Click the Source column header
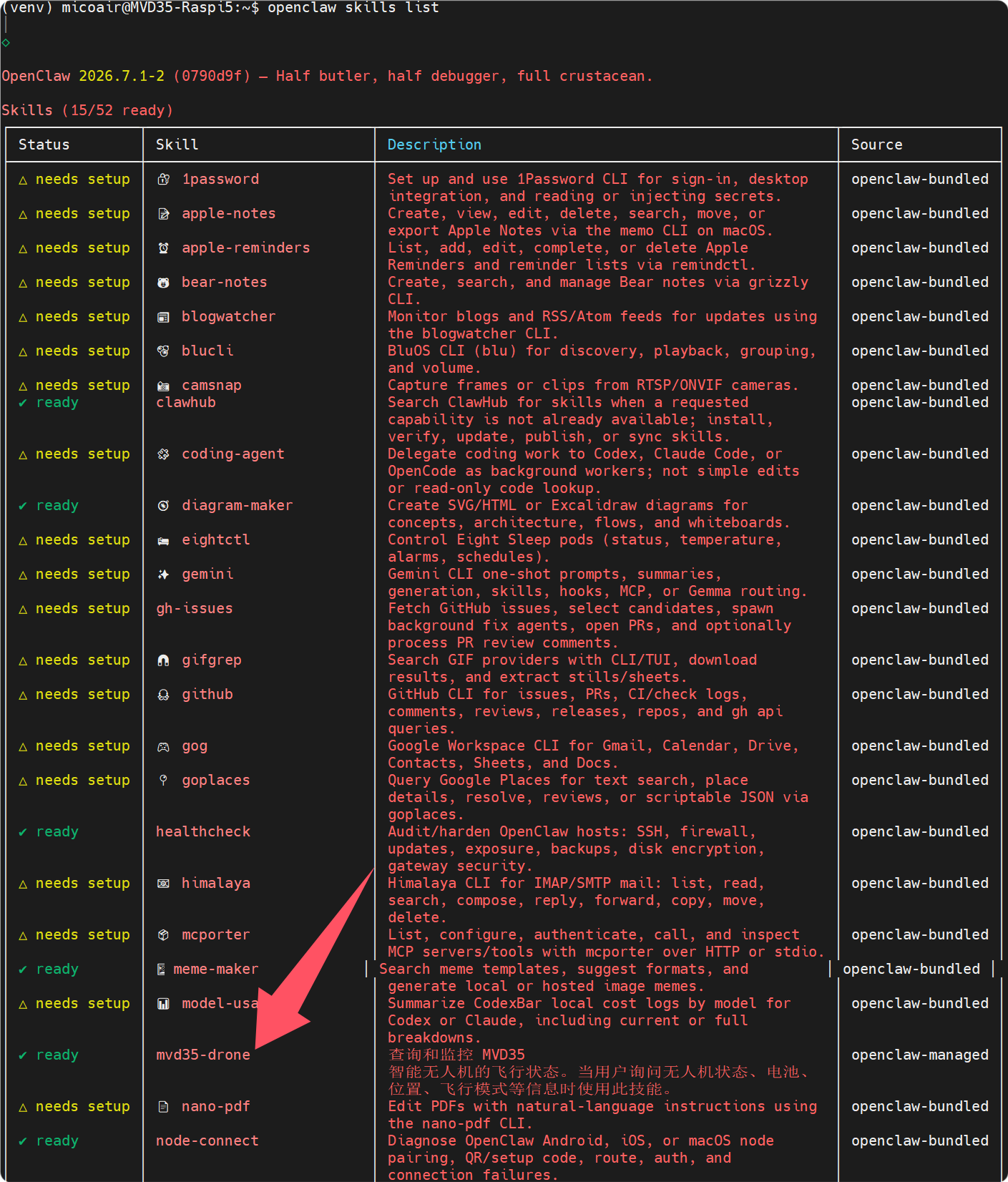 [877, 145]
